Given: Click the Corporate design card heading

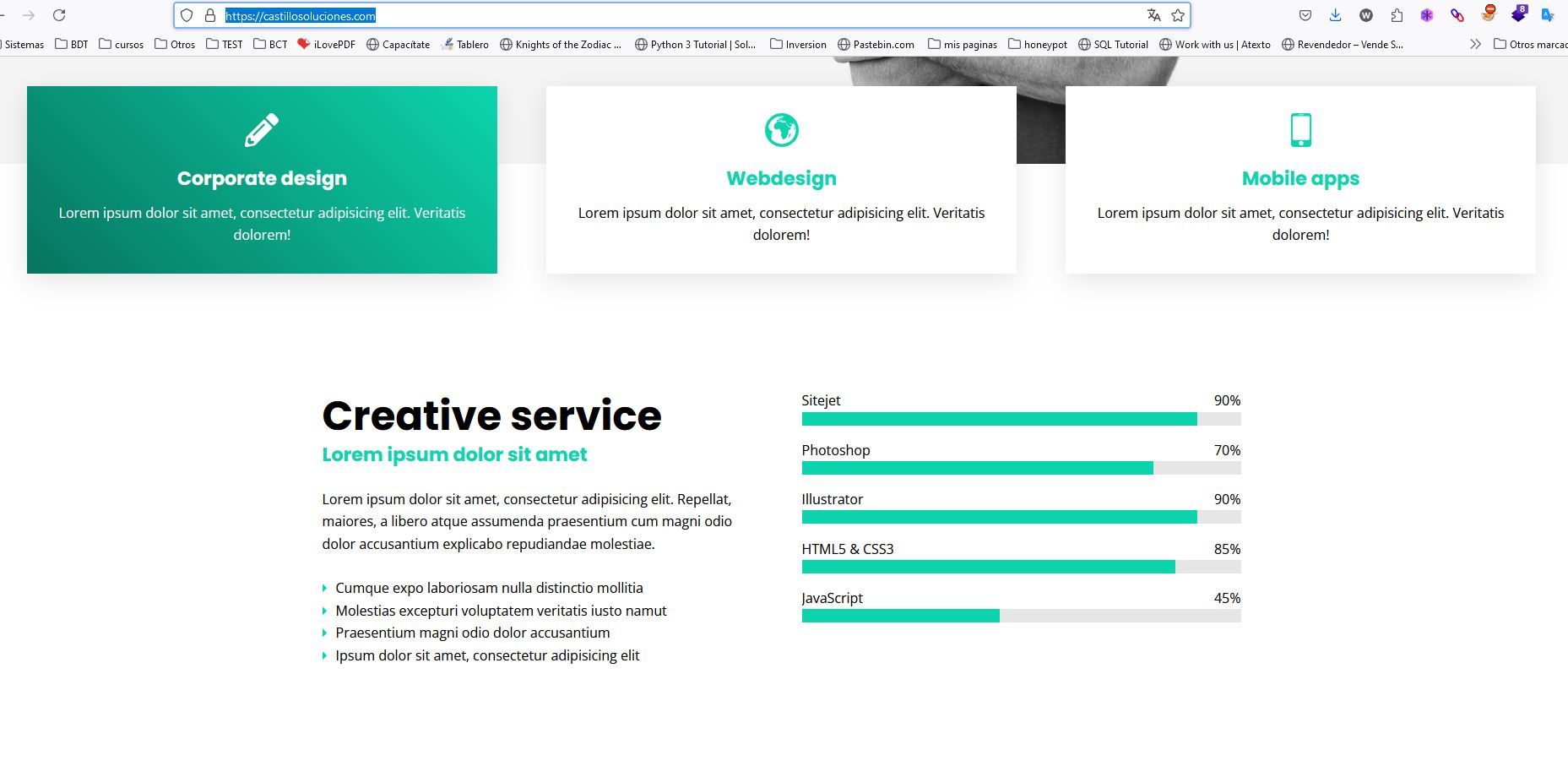Looking at the screenshot, I should click(262, 178).
